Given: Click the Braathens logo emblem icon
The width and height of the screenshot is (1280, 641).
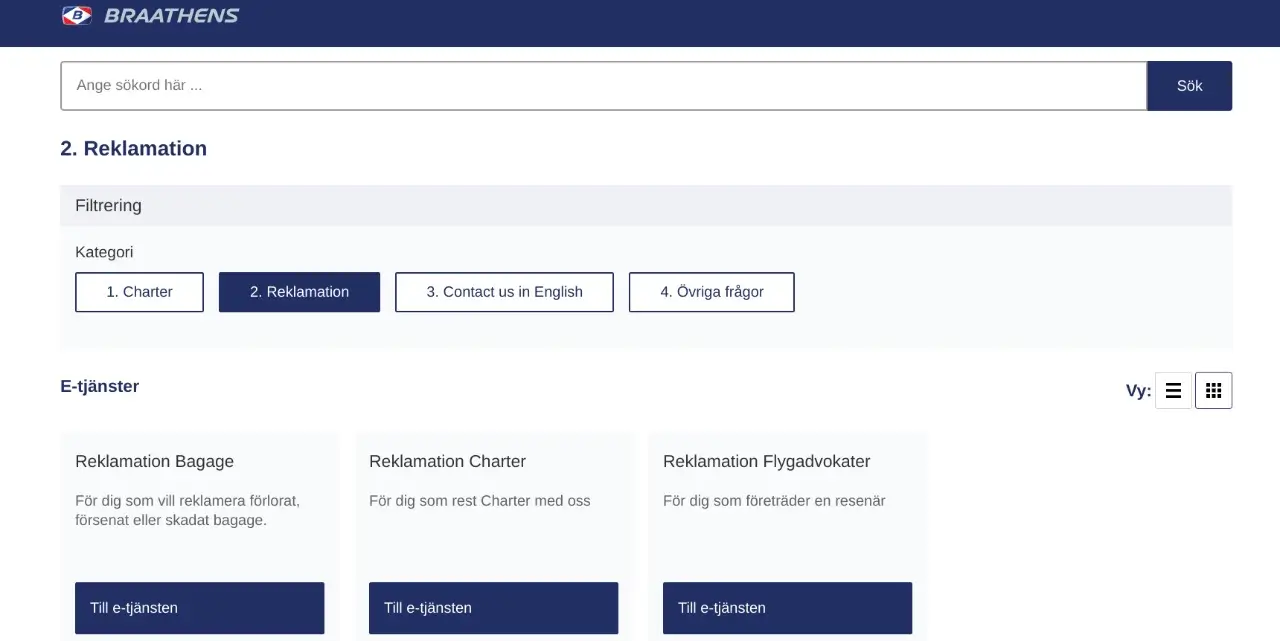Looking at the screenshot, I should point(77,15).
